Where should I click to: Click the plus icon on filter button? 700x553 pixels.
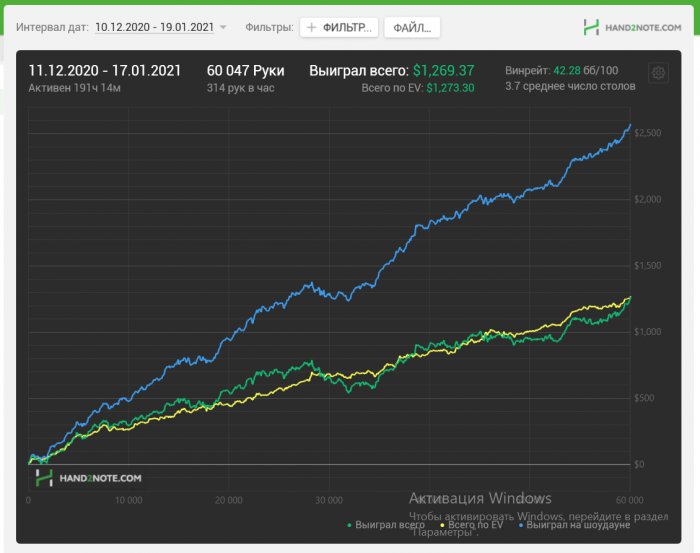pyautogui.click(x=312, y=28)
